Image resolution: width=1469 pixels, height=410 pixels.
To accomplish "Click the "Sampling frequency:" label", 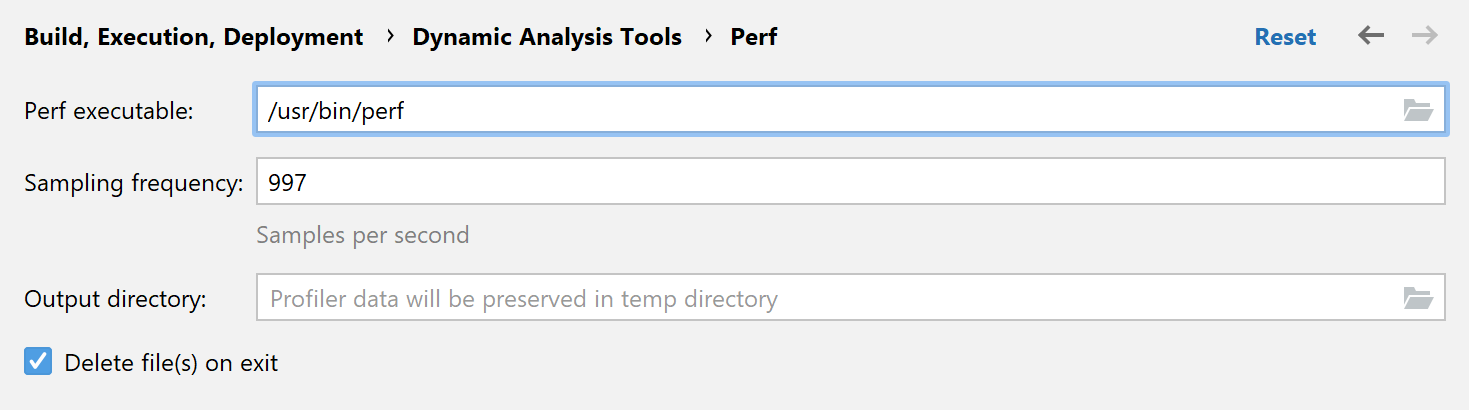I will point(134,183).
